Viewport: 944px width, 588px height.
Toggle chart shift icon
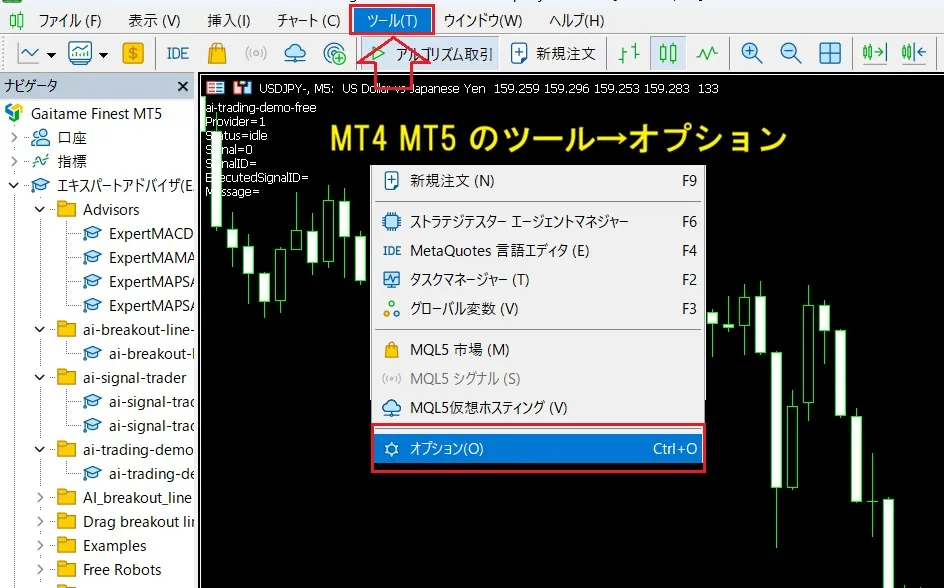(913, 53)
